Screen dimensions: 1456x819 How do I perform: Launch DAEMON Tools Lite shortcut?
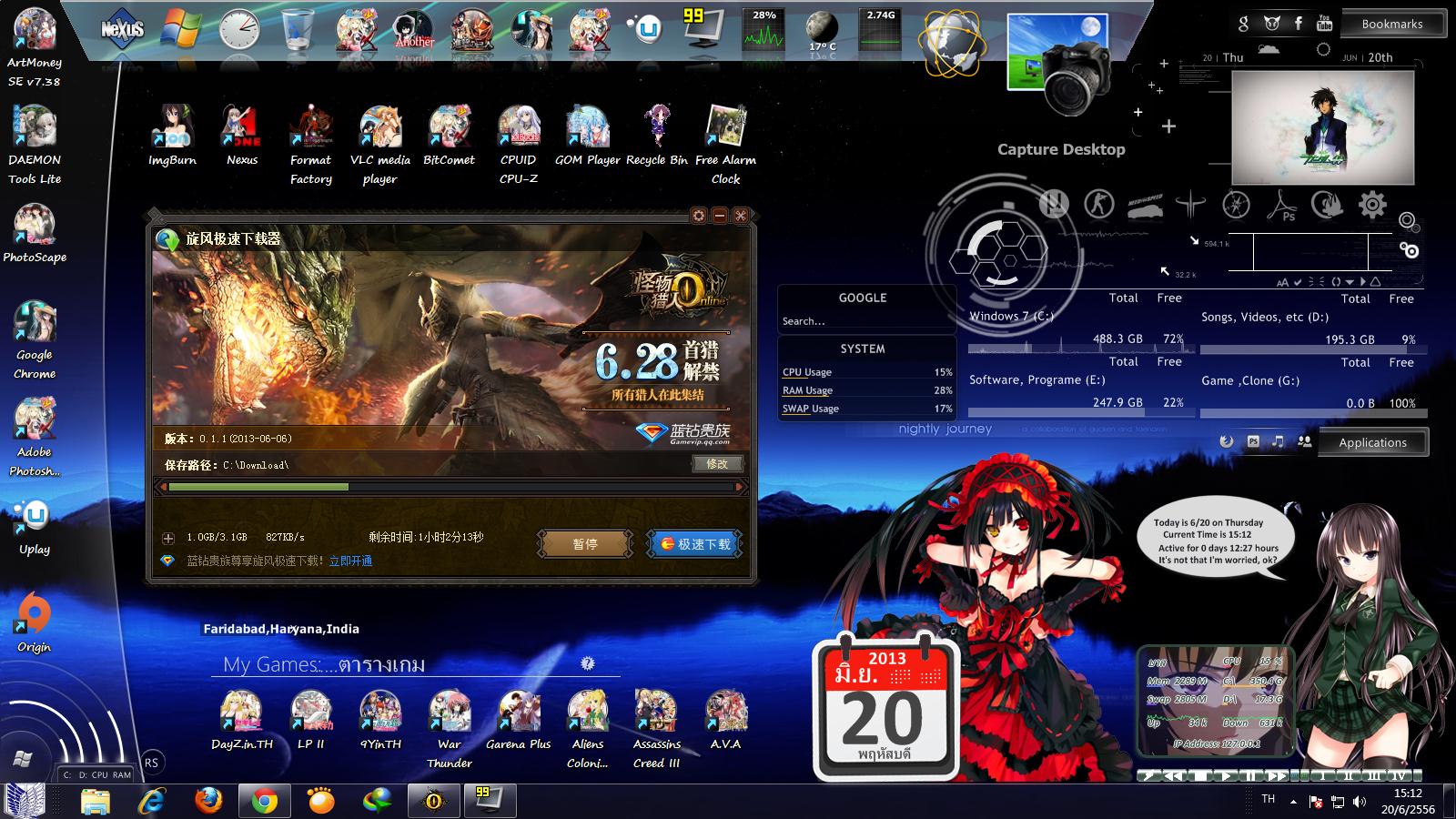35,146
